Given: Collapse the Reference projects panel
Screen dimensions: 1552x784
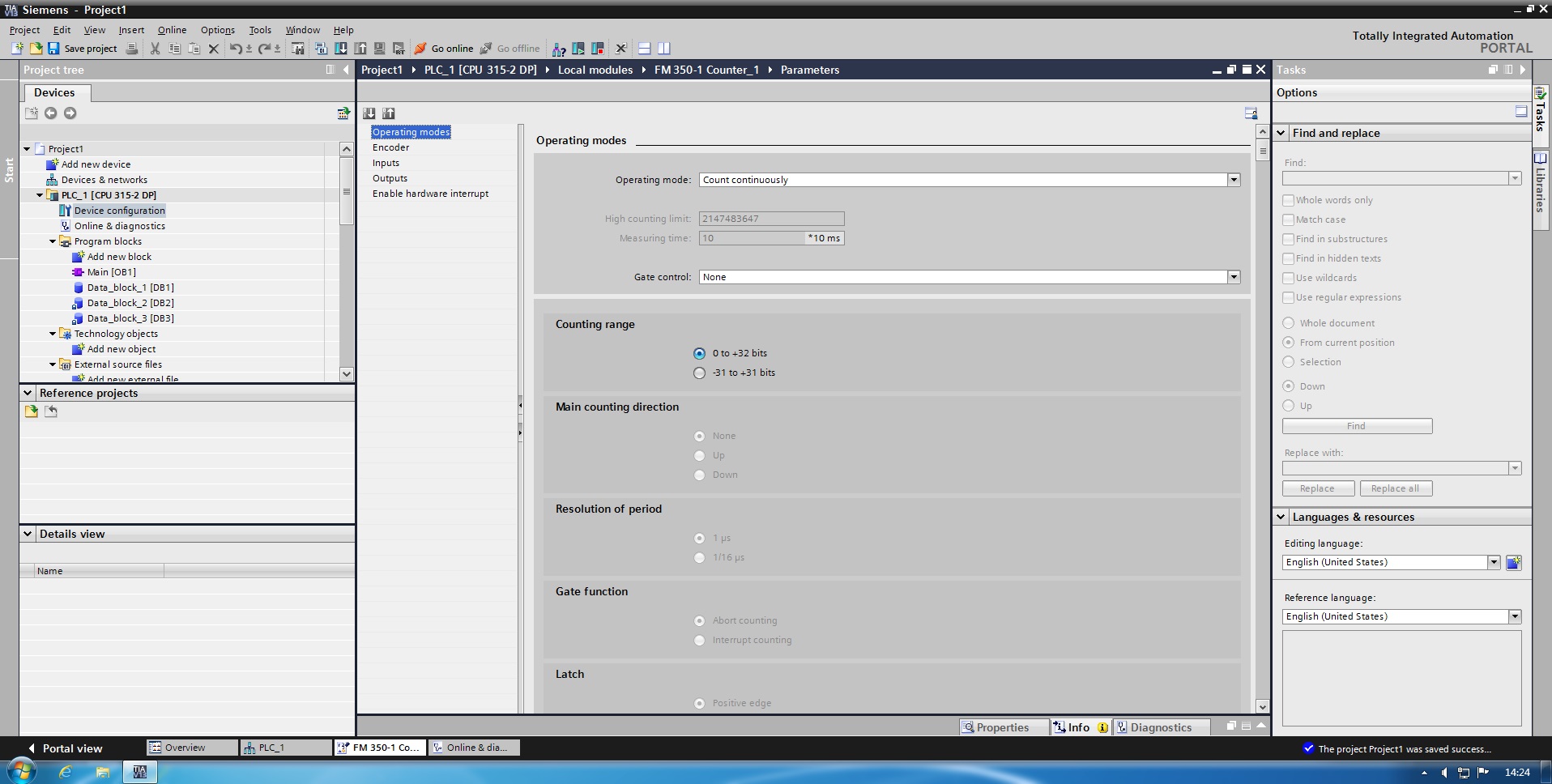Looking at the screenshot, I should click(x=28, y=393).
